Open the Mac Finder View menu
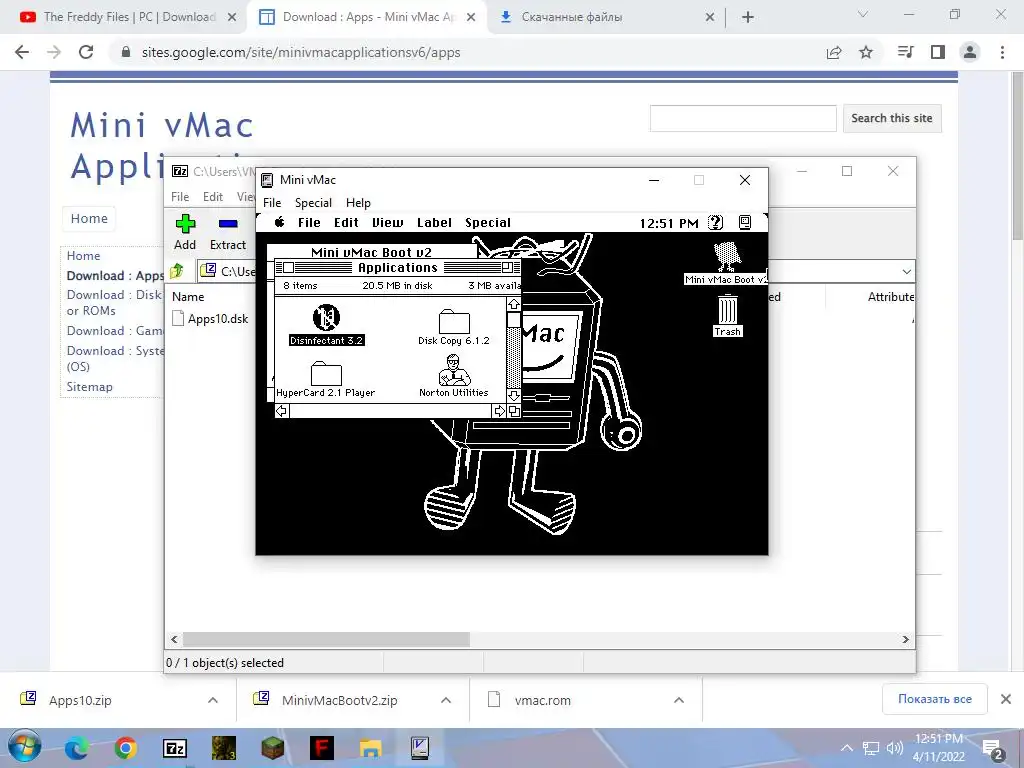1024x768 pixels. (x=387, y=223)
